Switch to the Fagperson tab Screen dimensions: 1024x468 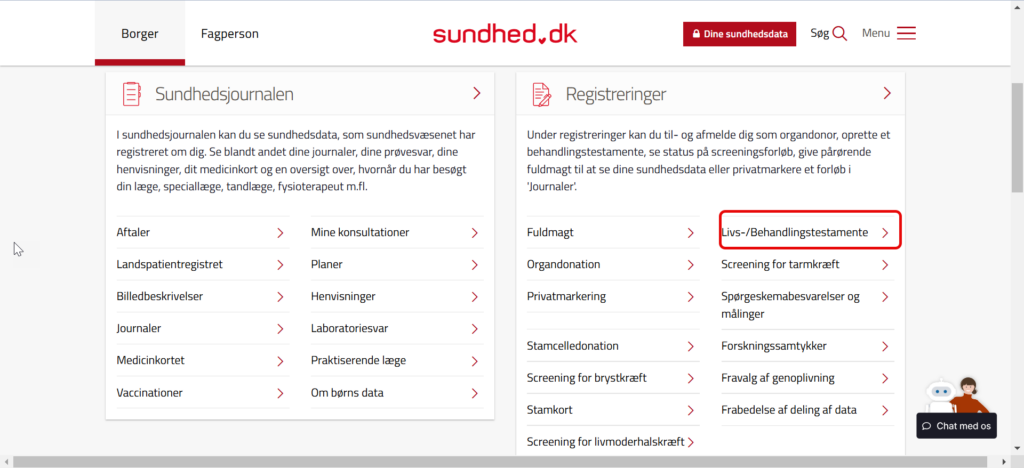(229, 34)
